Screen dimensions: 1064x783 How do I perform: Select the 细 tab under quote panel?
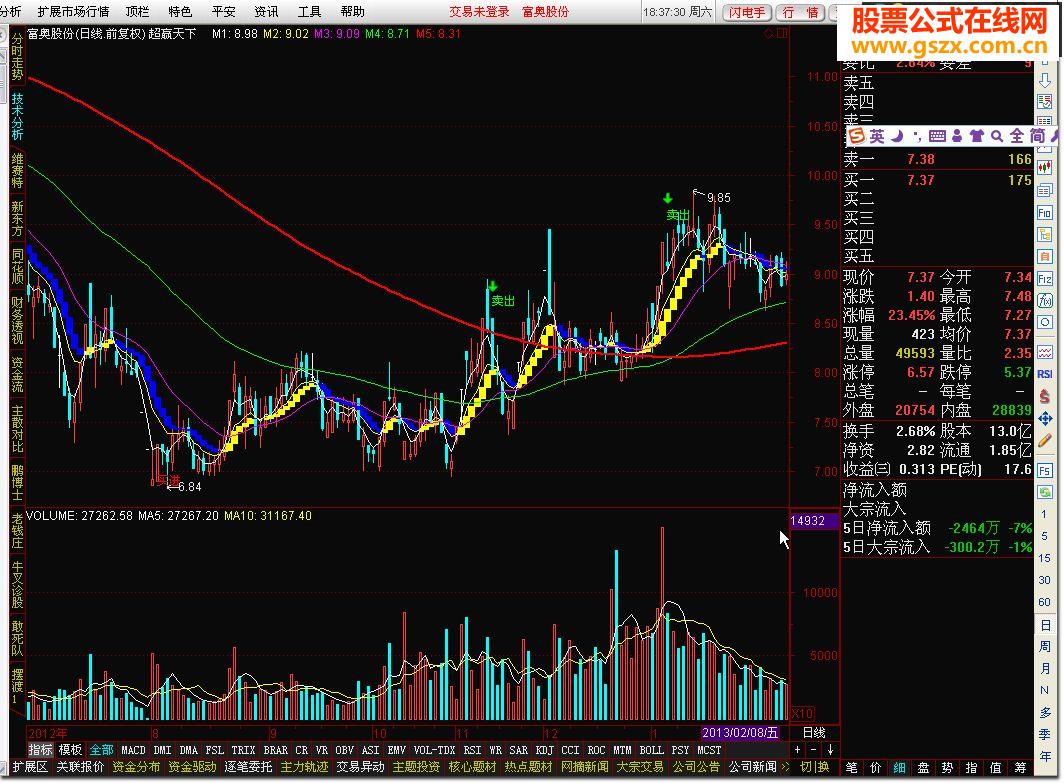tap(899, 767)
